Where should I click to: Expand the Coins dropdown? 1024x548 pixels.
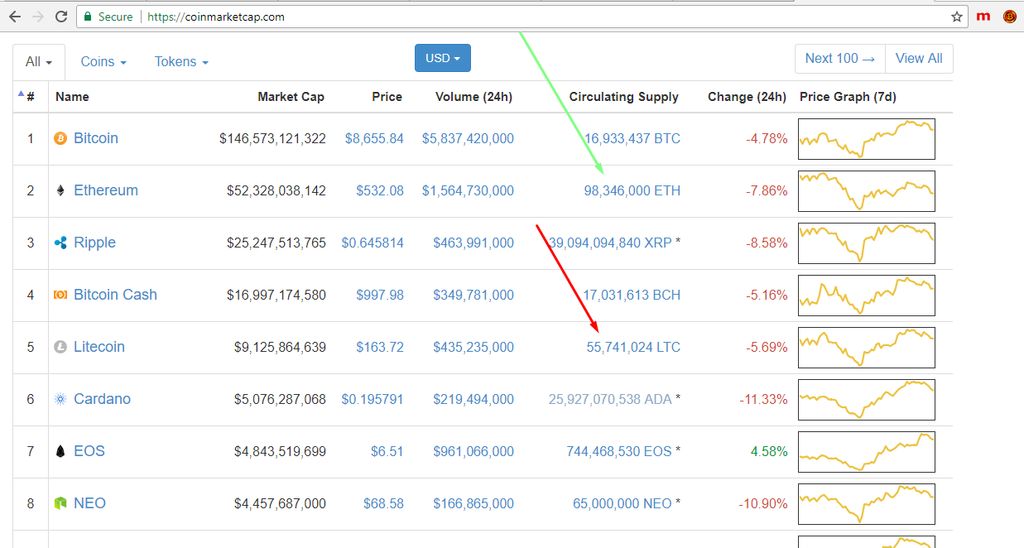click(x=103, y=62)
